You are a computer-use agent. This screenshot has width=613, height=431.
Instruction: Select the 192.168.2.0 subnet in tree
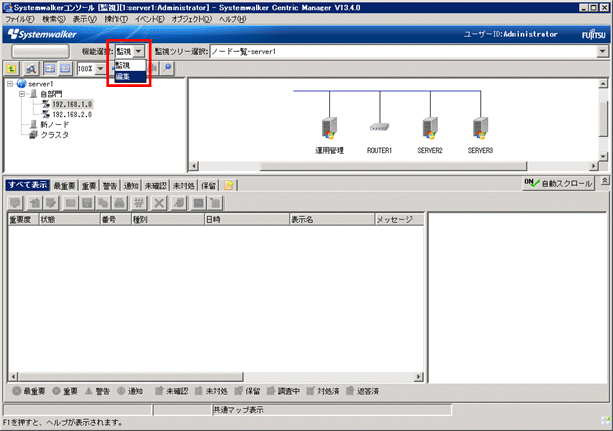tap(72, 115)
